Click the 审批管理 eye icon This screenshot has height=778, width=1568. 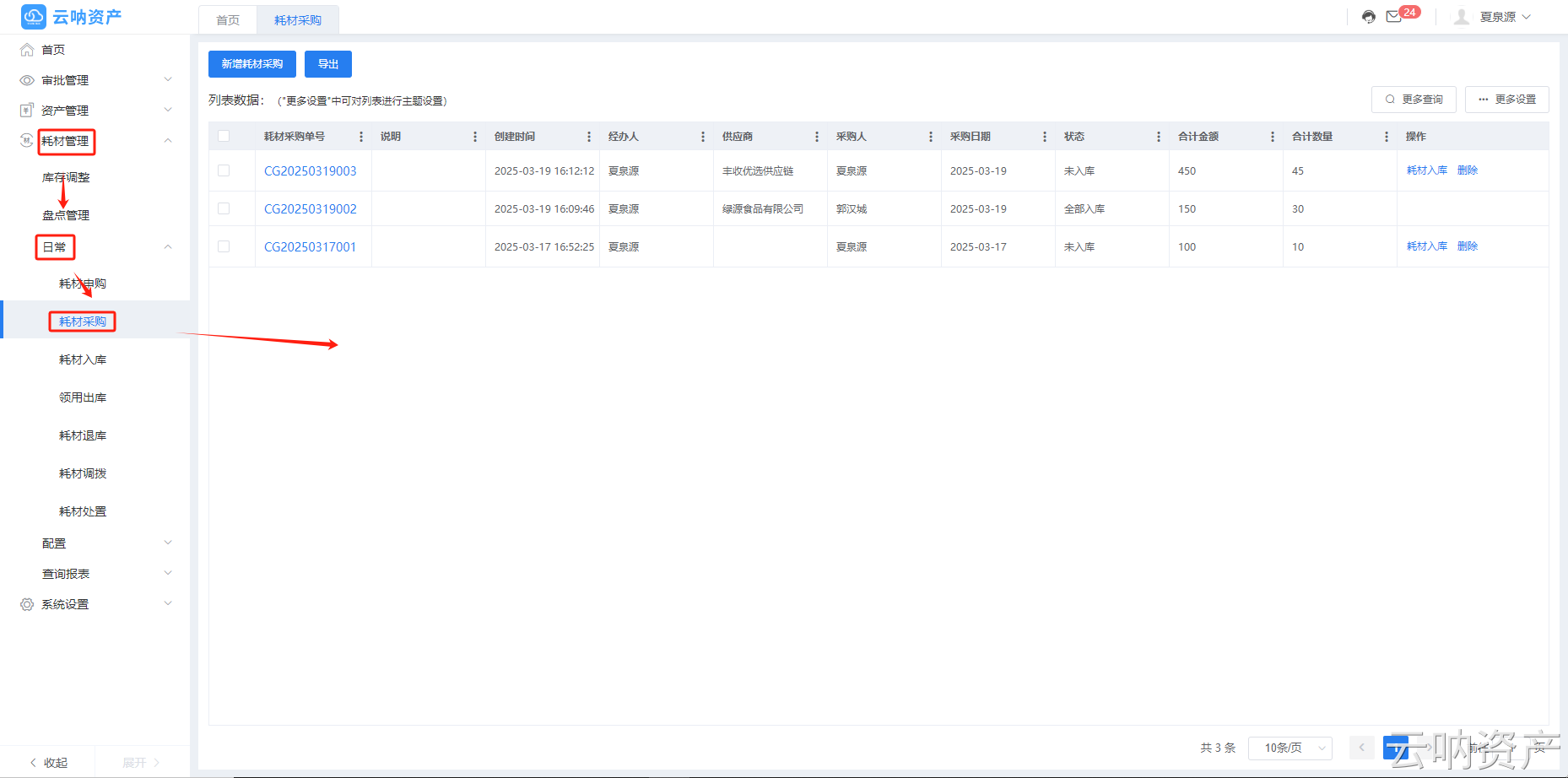27,80
